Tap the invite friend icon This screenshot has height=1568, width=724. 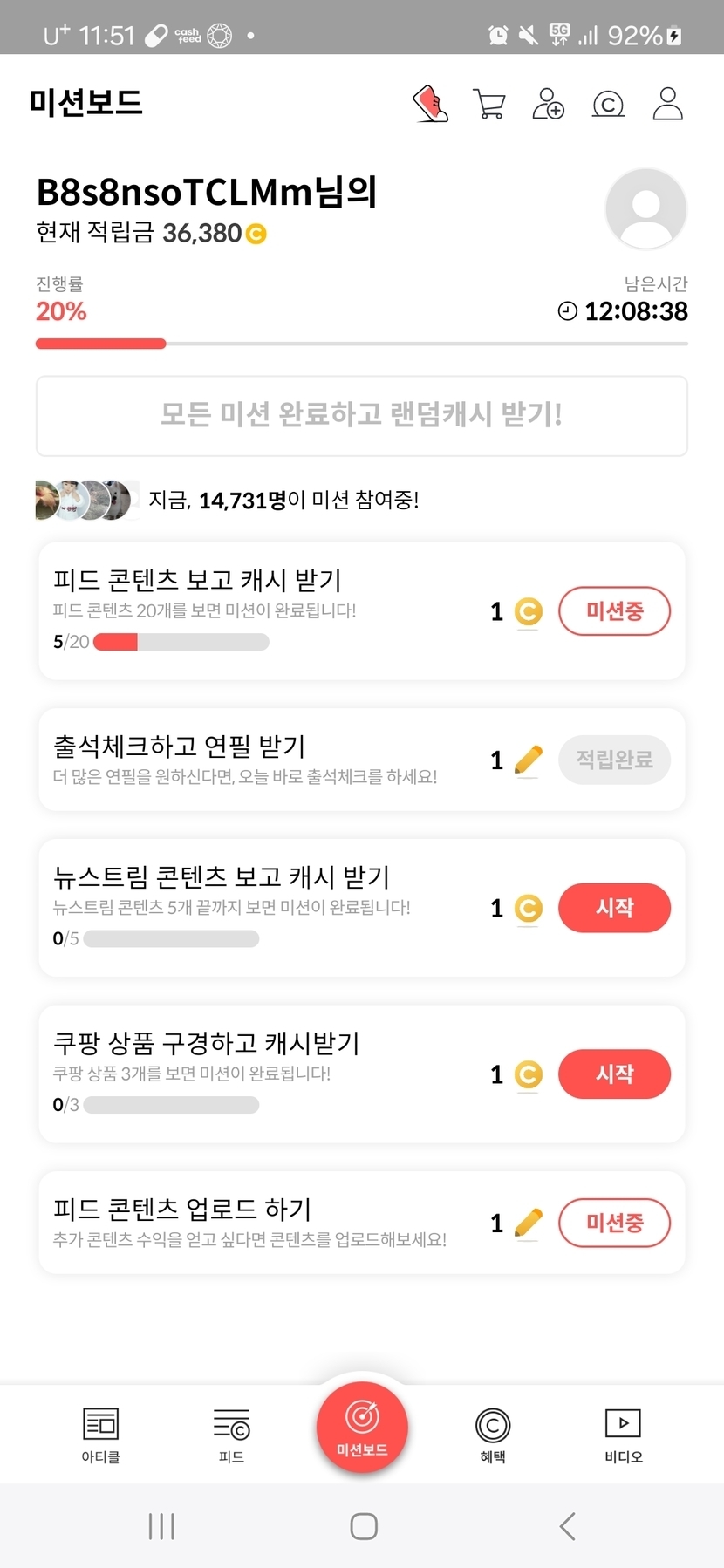pyautogui.click(x=548, y=104)
